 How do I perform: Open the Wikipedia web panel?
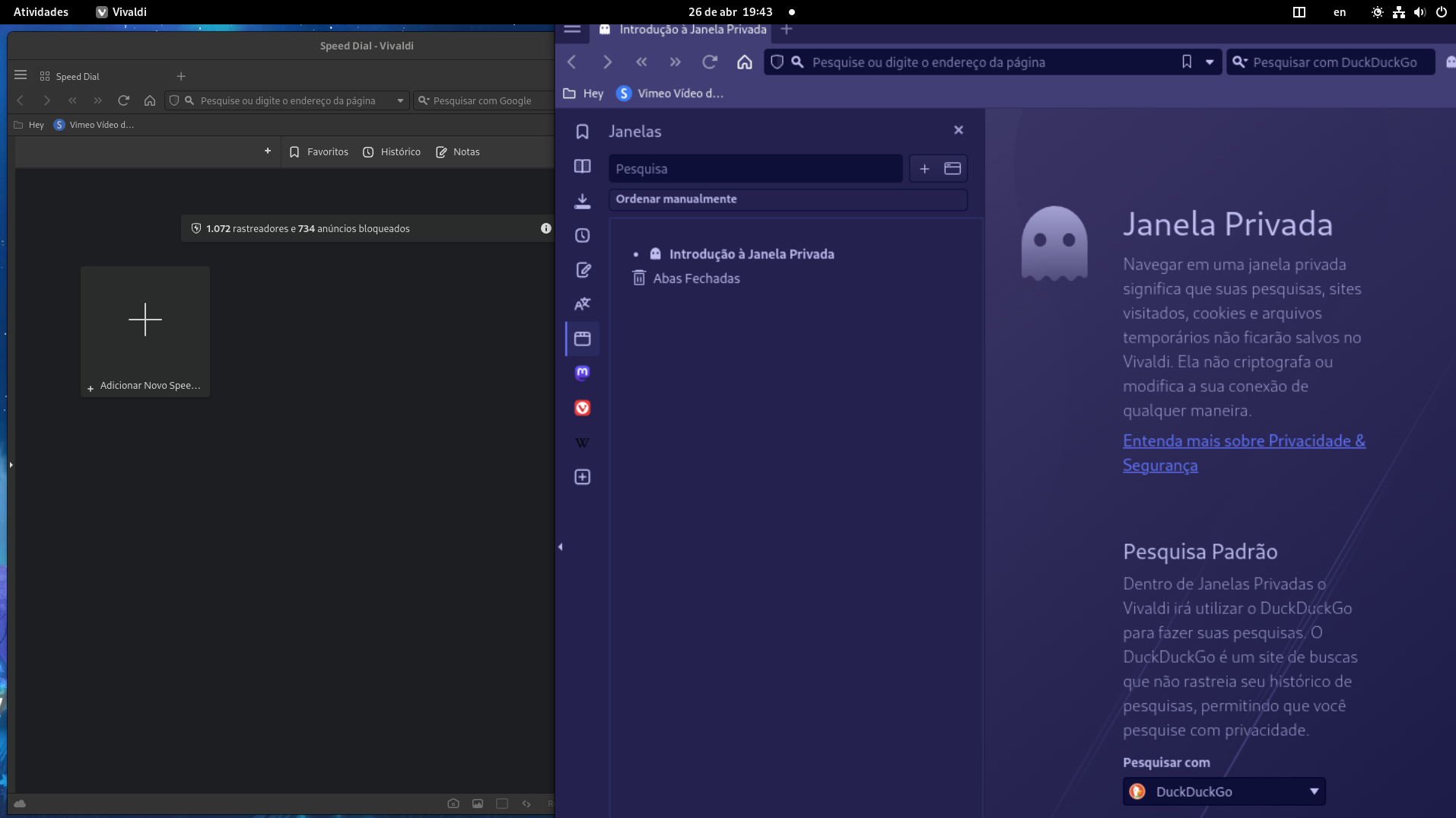click(582, 442)
